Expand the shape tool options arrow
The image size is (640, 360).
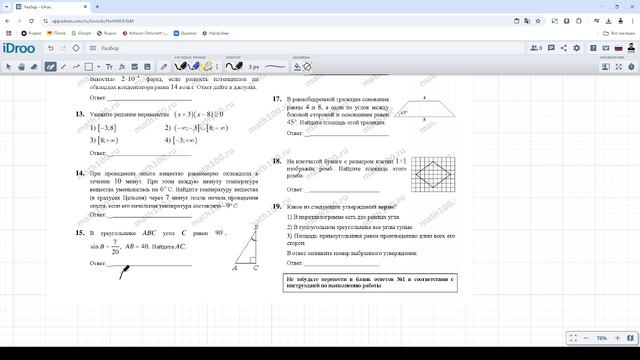pyautogui.click(x=98, y=67)
